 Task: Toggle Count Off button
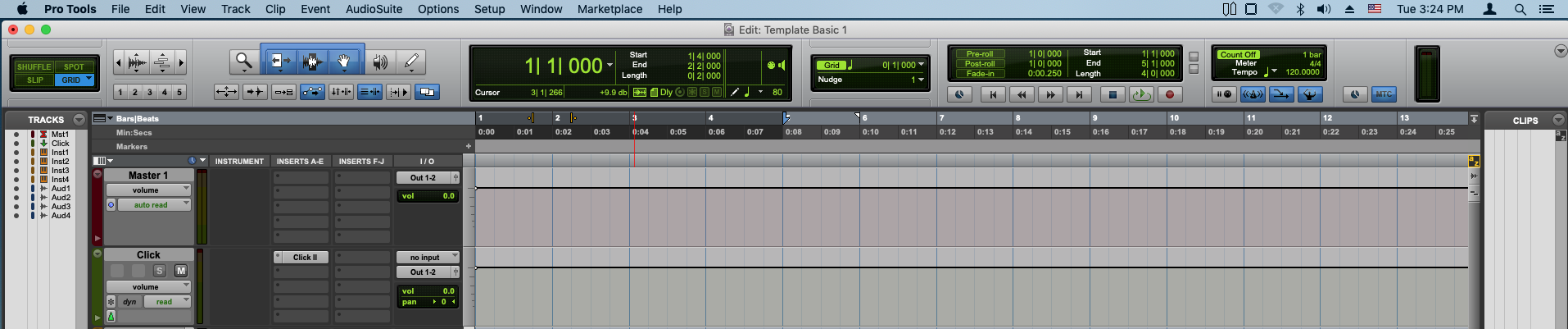point(1238,55)
